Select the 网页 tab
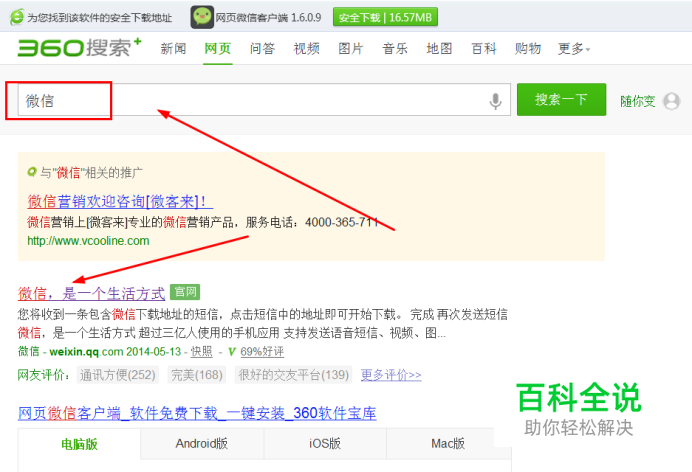The width and height of the screenshot is (692, 472). pos(218,48)
